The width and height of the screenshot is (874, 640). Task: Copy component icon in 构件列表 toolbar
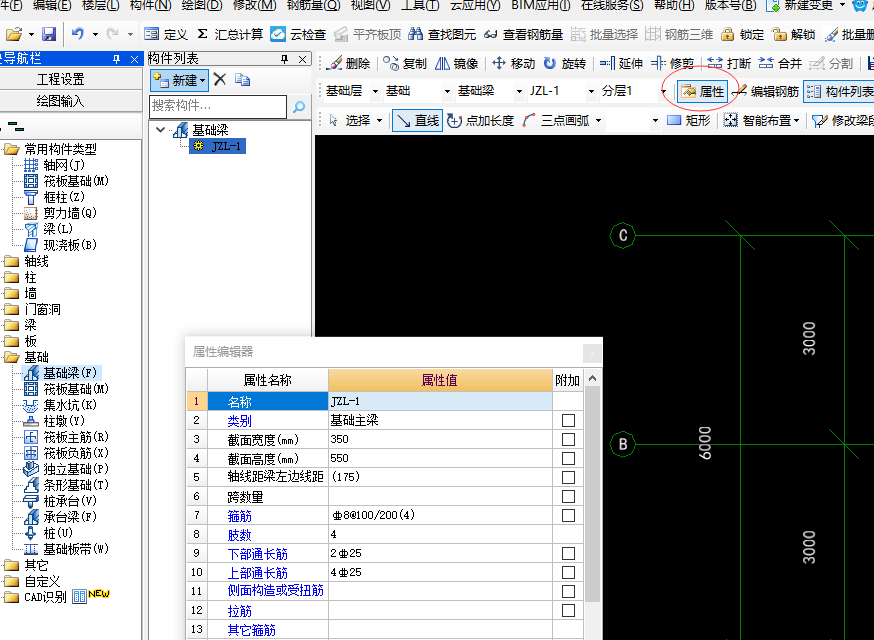(x=242, y=80)
